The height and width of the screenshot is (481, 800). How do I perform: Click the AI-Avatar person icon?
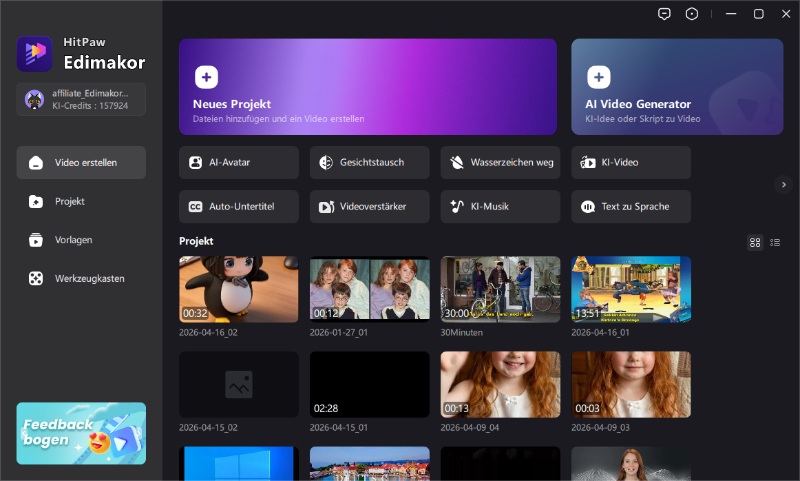coord(195,163)
